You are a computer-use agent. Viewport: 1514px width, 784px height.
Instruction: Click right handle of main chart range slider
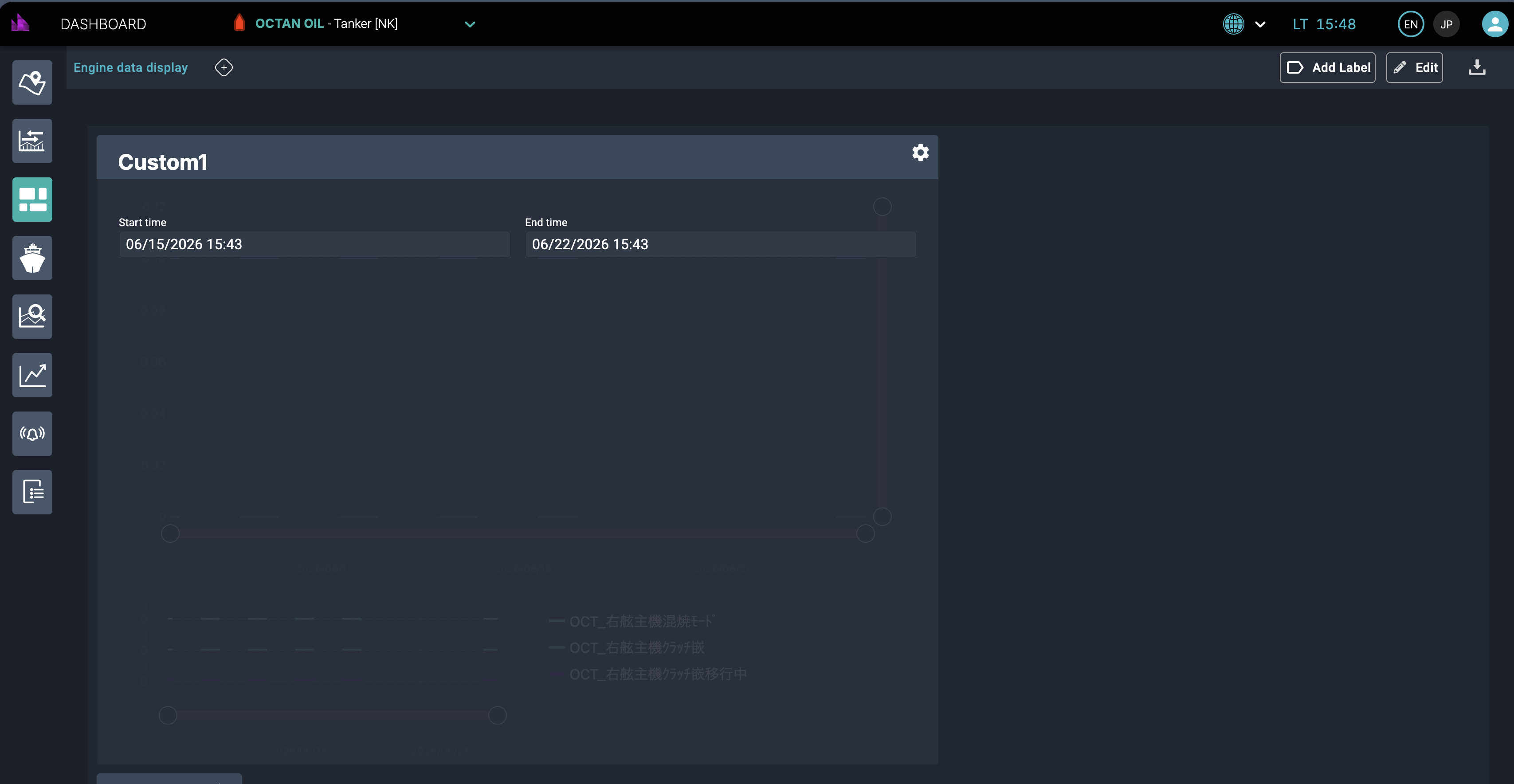[x=866, y=533]
